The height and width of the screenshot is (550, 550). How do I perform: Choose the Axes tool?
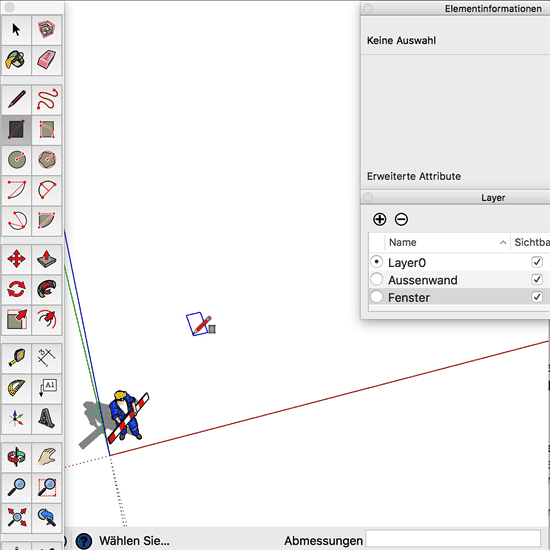tap(16, 419)
